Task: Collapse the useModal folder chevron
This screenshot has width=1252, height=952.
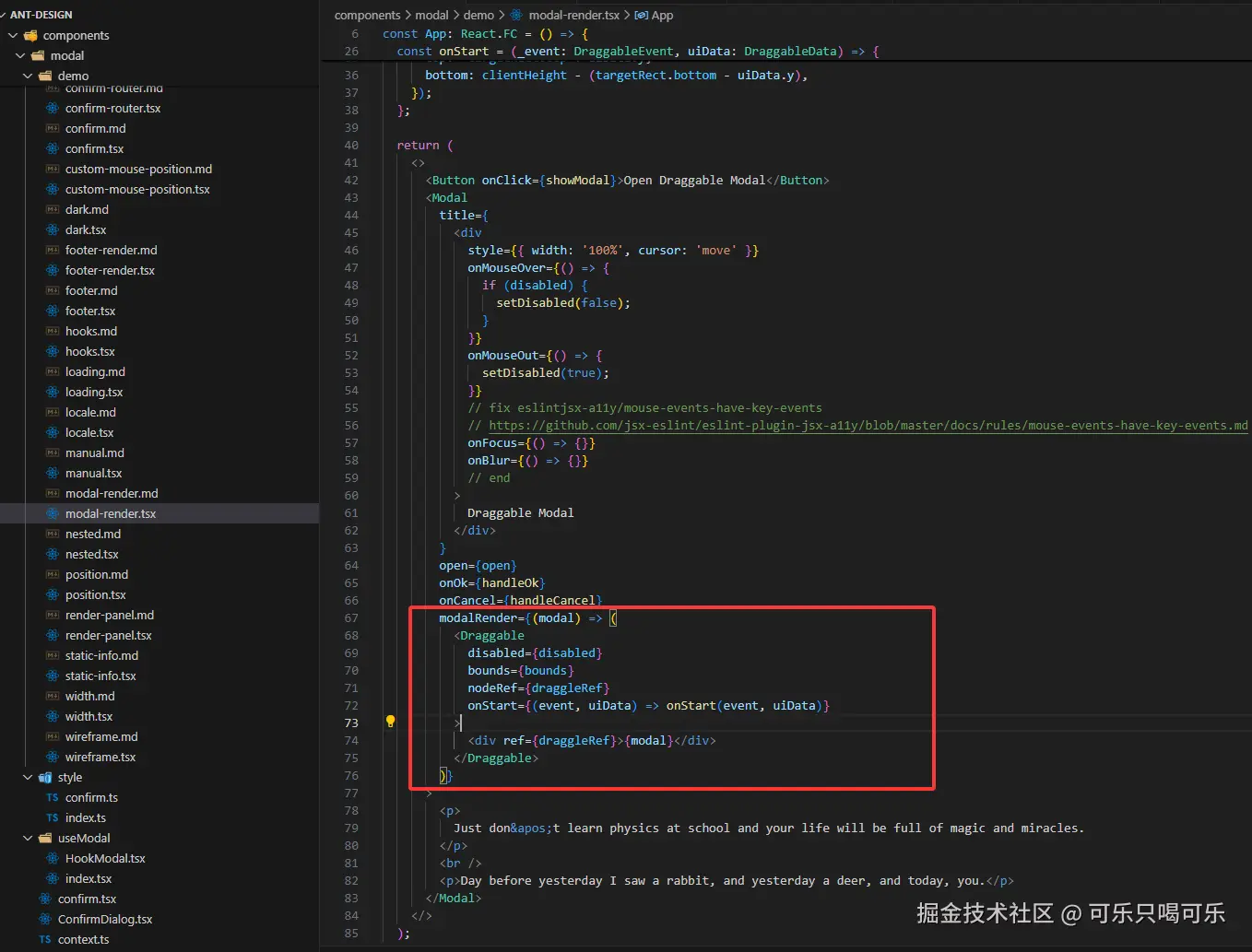Action: pos(28,838)
